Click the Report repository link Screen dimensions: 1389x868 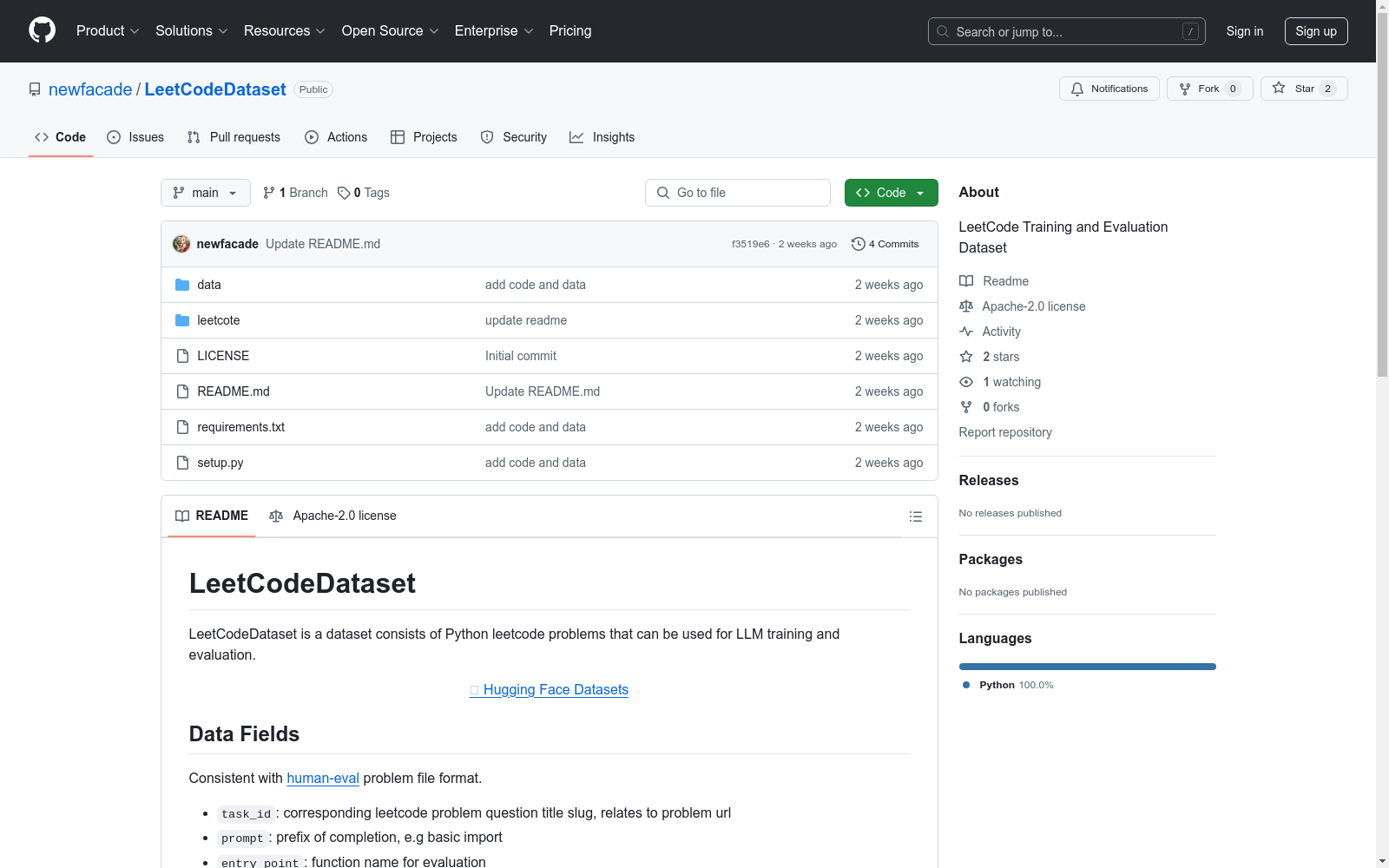pos(1005,432)
